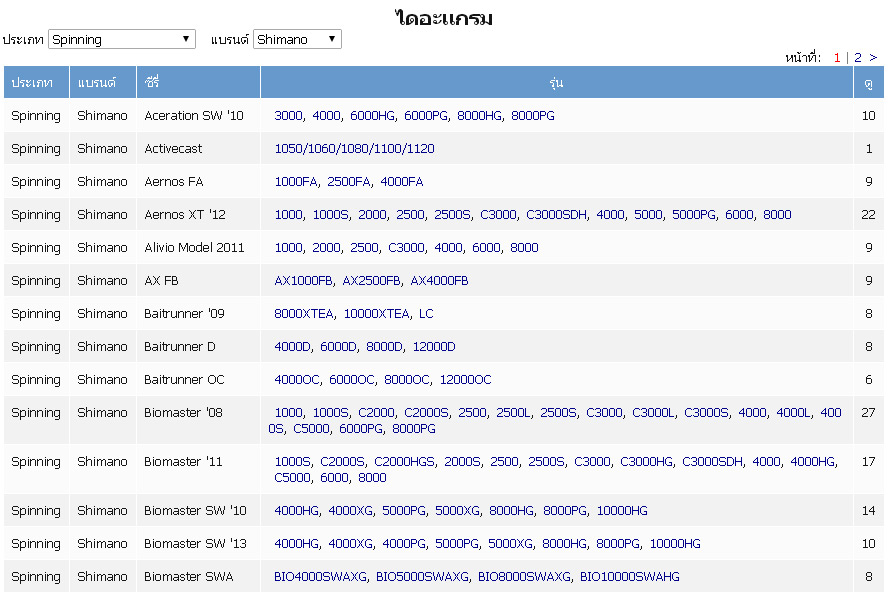This screenshot has width=888, height=592.
Task: Open the 12000D Baitrunner D model
Action: (434, 347)
